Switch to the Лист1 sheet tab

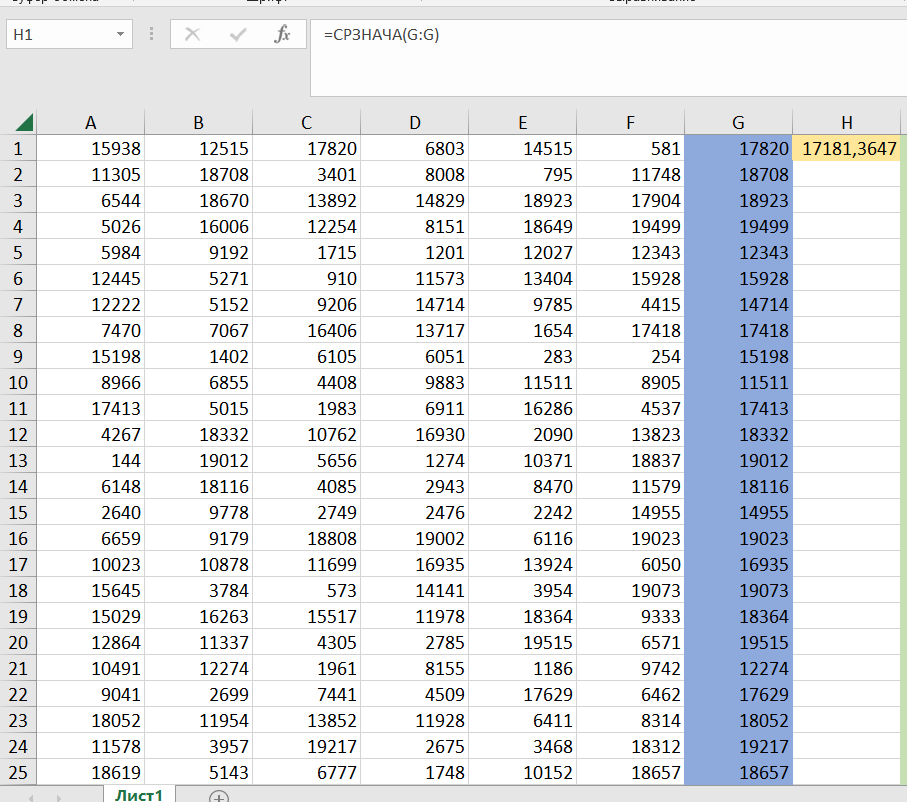pos(139,795)
